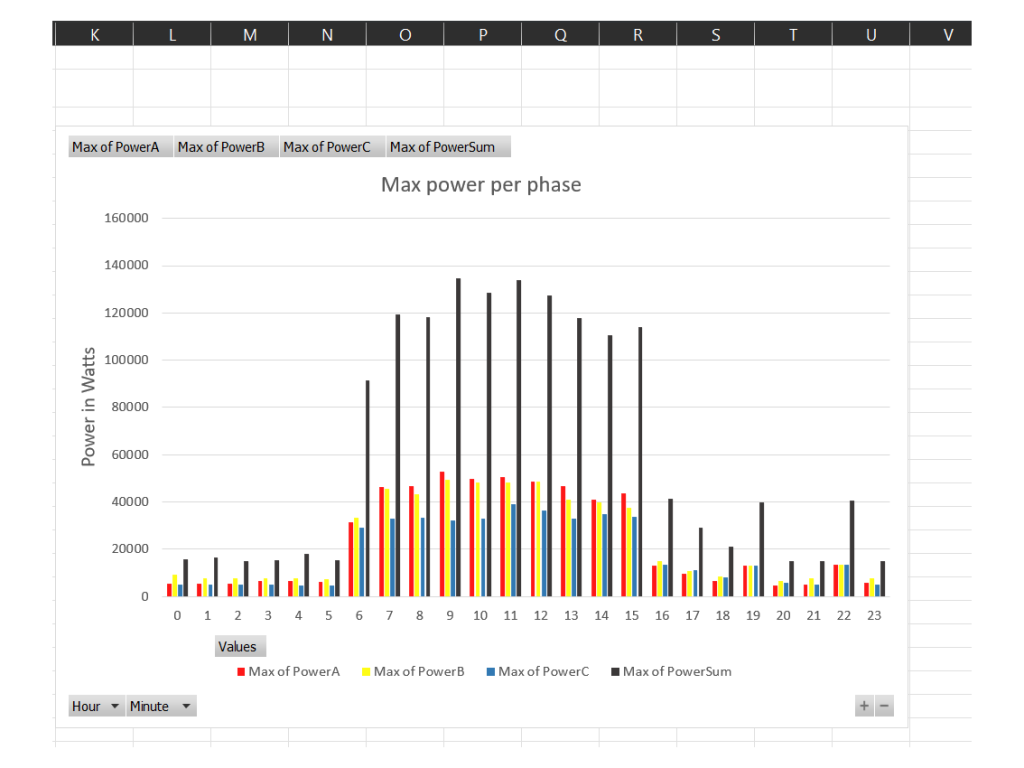
Task: Click dark Max of PowerSum legend swatch
Action: (615, 671)
